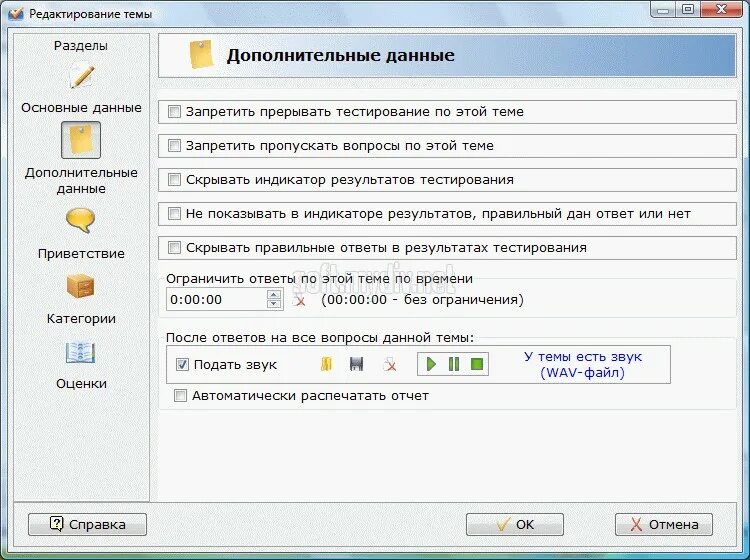Screen dimensions: 750x560
Task: Select the Приветствие section label
Action: (81, 253)
